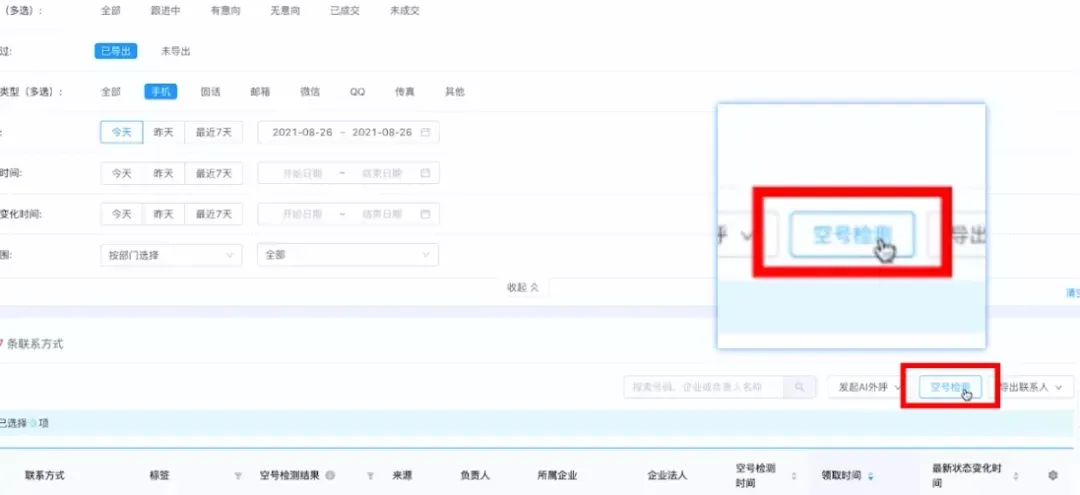Toggle the highlighted 手机 contact type

point(160,92)
